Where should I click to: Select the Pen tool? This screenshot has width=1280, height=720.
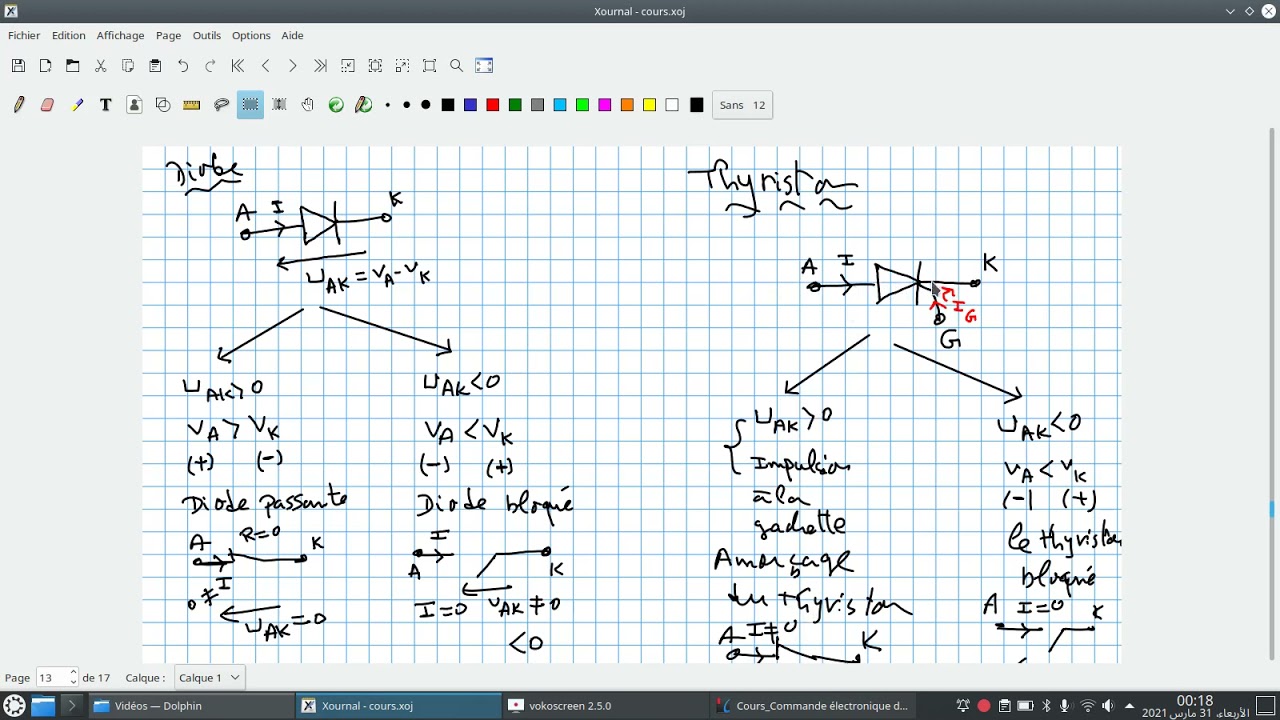coord(18,105)
